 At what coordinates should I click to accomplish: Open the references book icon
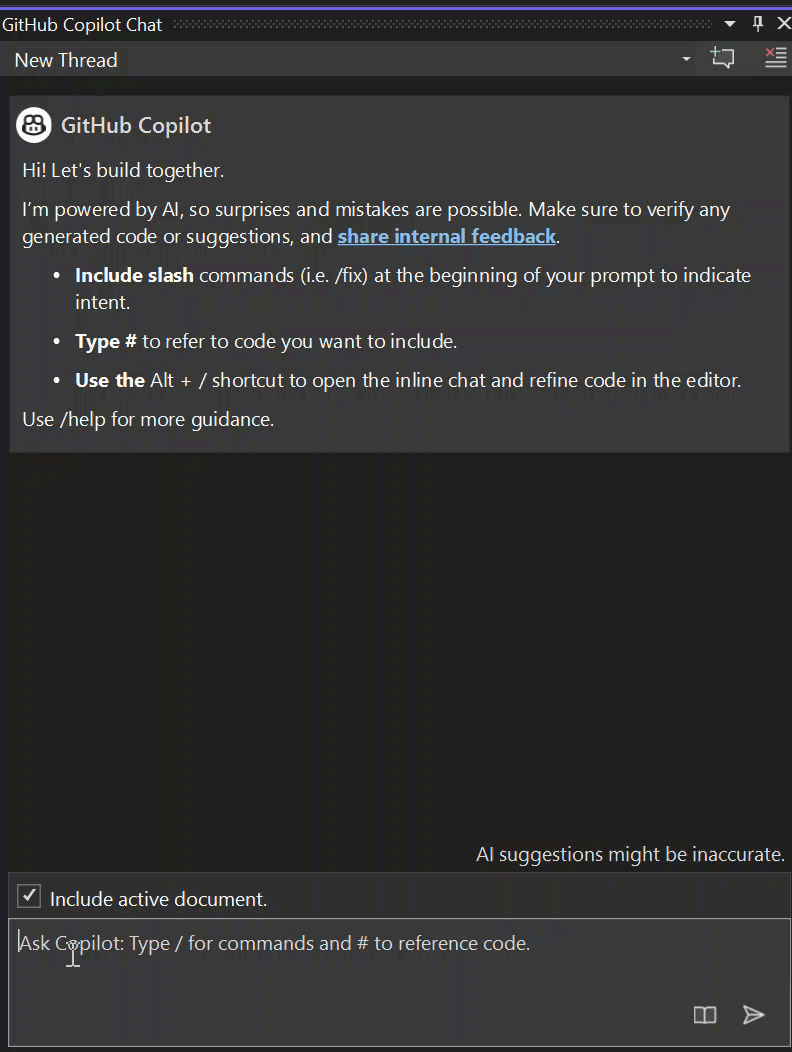[704, 1015]
